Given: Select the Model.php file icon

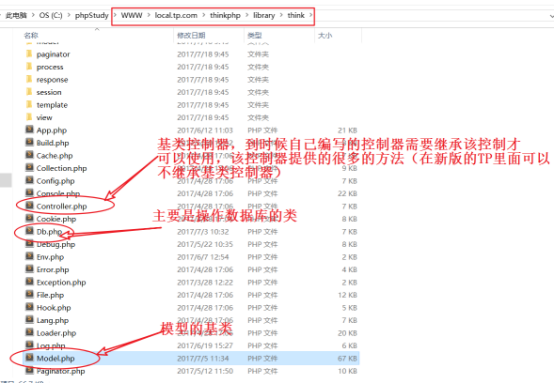Looking at the screenshot, I should (x=30, y=358).
